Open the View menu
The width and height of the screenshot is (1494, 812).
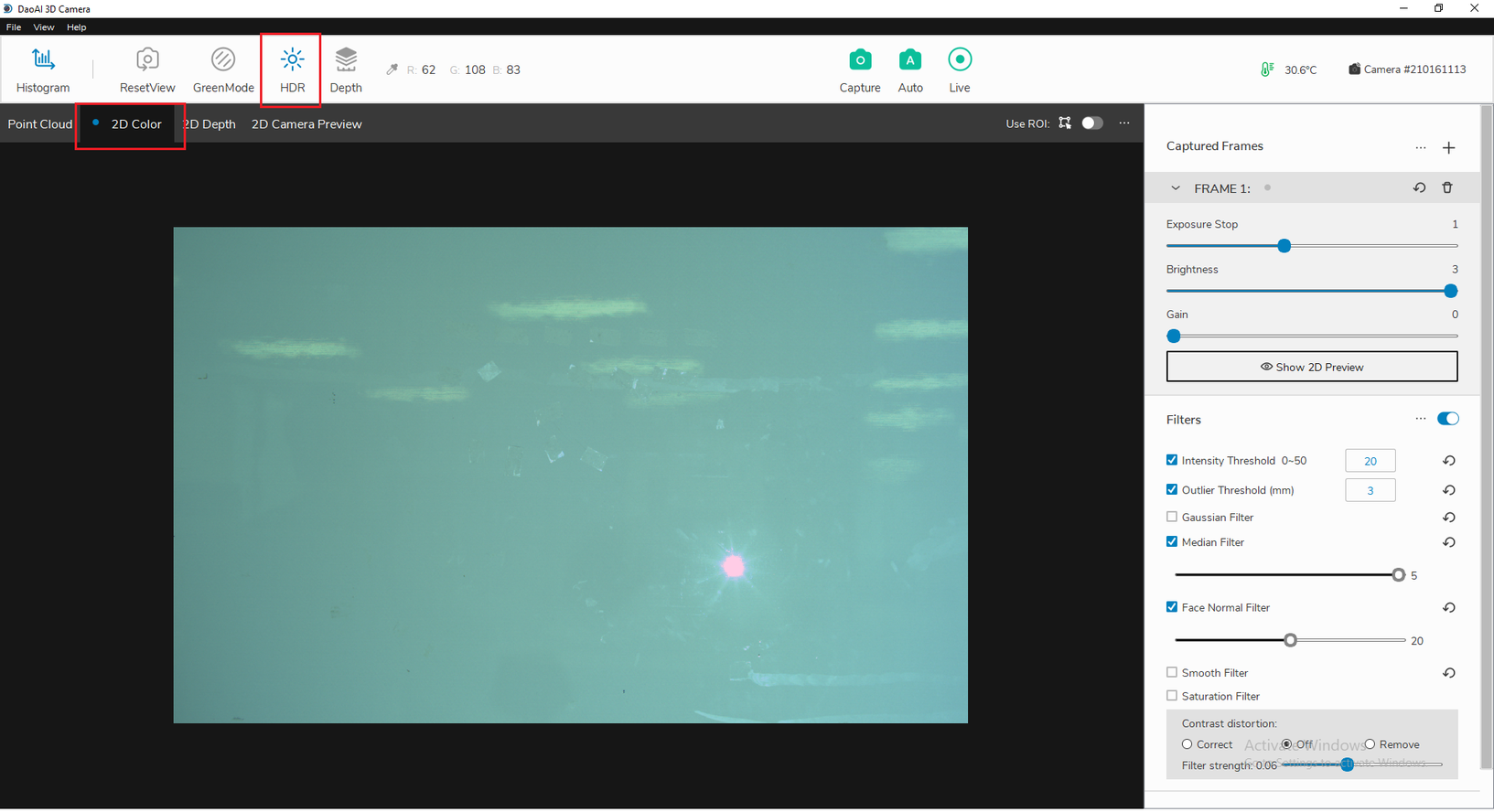[43, 27]
